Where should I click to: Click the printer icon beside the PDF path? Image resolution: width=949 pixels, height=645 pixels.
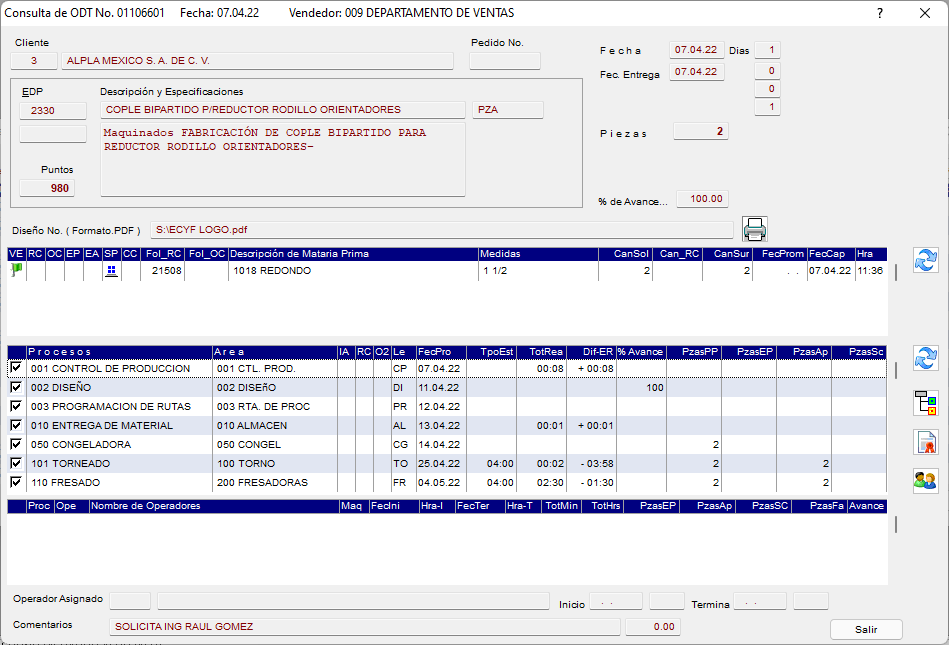755,229
